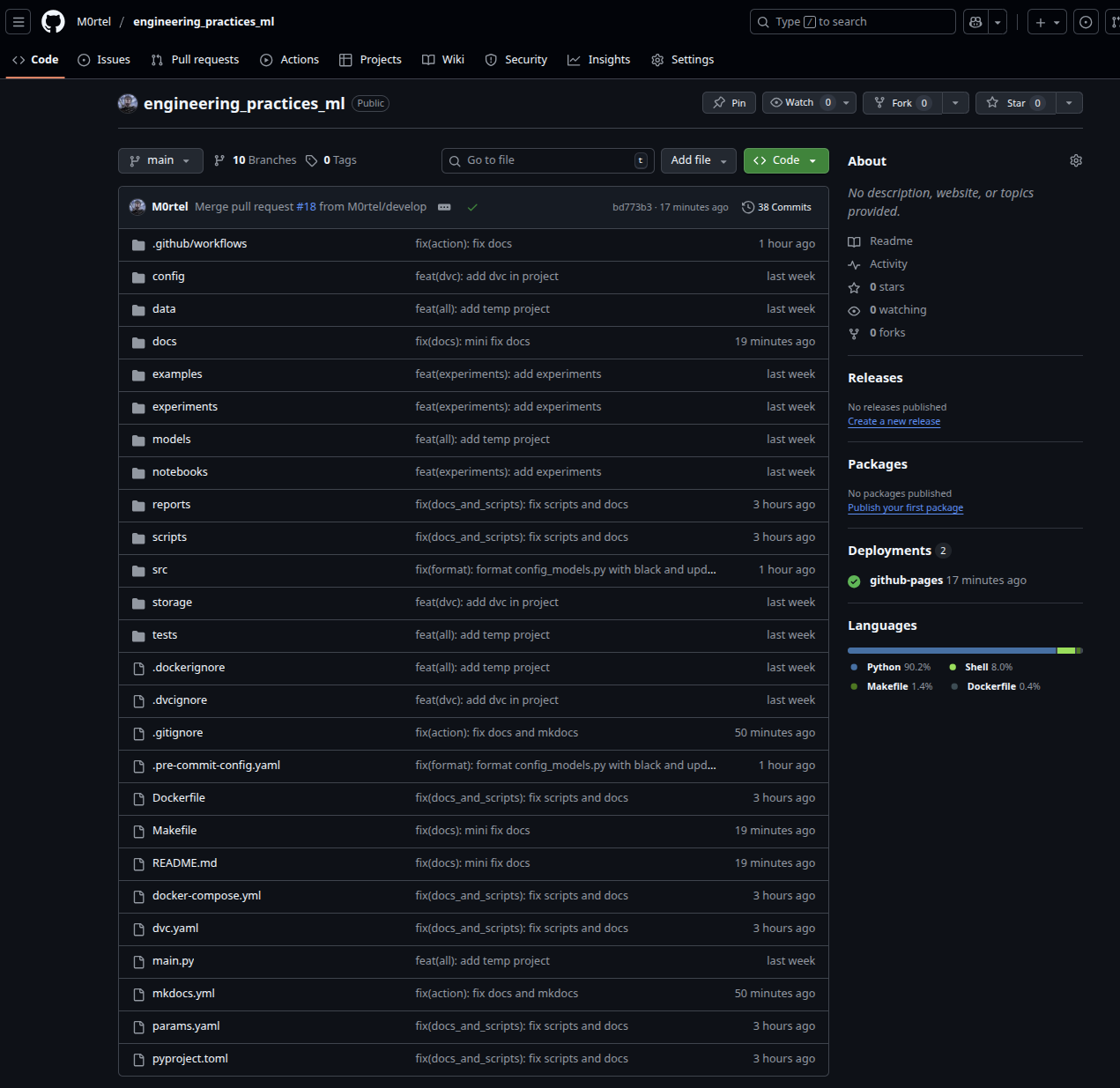Expand the Add file dropdown
This screenshot has width=1120, height=1088.
coord(698,160)
